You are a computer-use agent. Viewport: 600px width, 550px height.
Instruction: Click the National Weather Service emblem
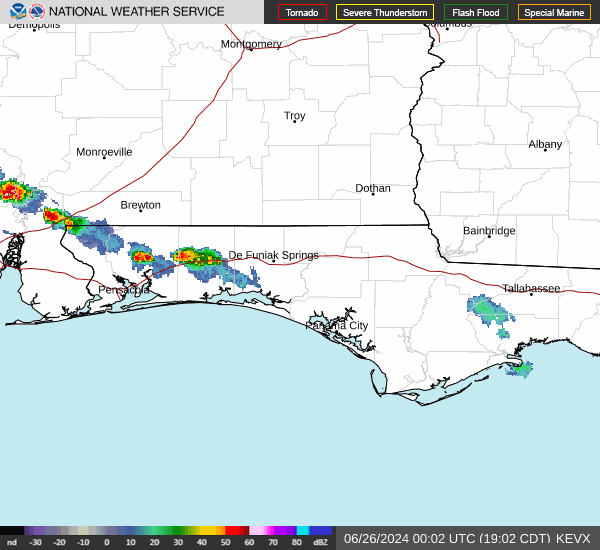pyautogui.click(x=37, y=12)
